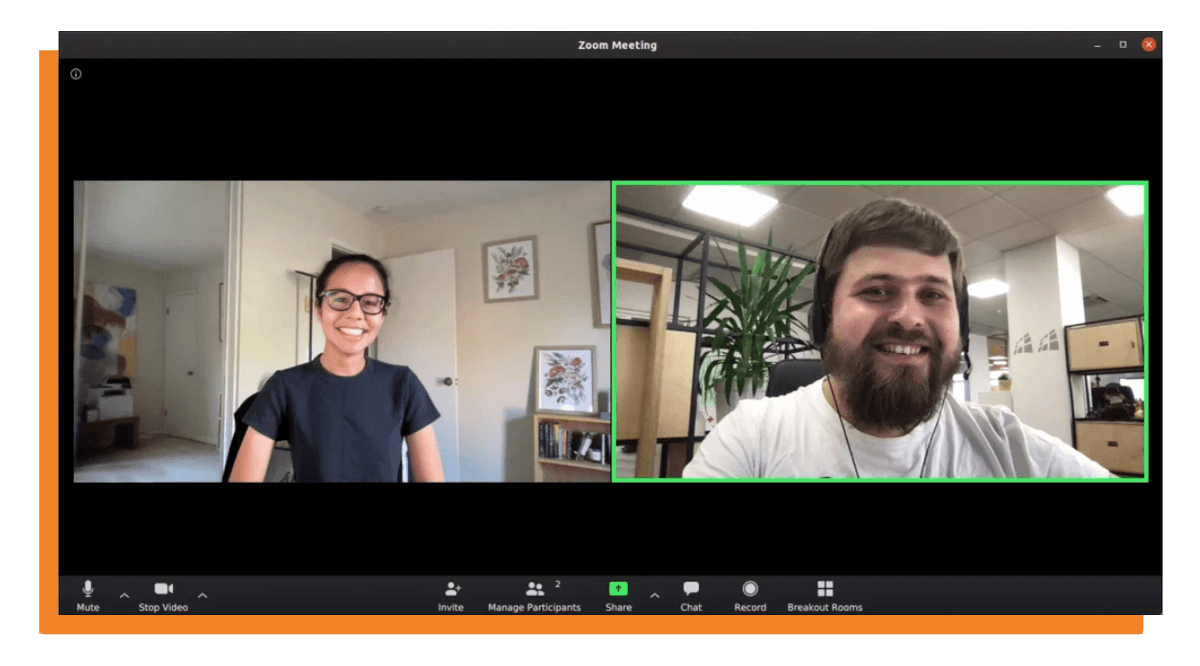The image size is (1200, 666).
Task: Select the bearded man's highlighted video tile
Action: pos(880,331)
